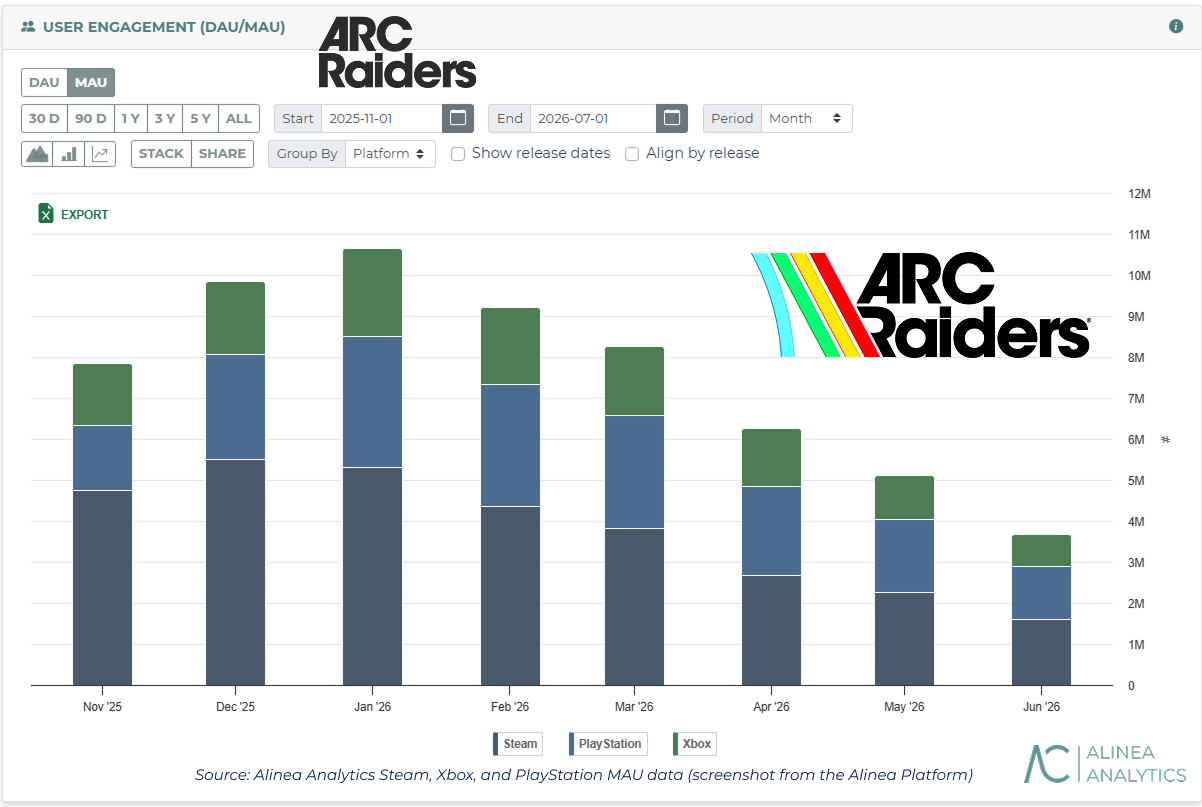The height and width of the screenshot is (807, 1202).
Task: Select the MAU metric toggle
Action: [x=91, y=82]
